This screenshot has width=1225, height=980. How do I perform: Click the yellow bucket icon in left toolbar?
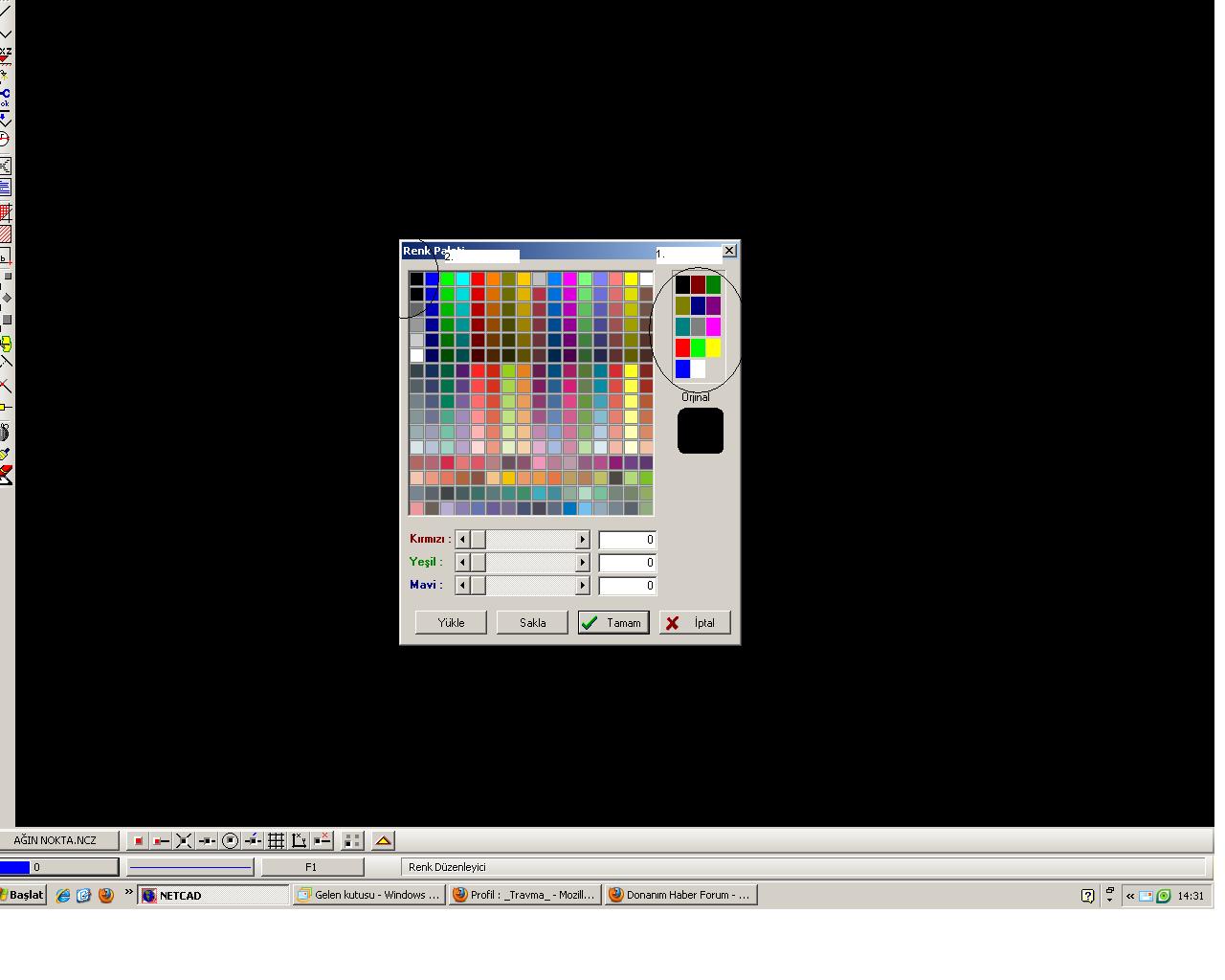(x=6, y=345)
